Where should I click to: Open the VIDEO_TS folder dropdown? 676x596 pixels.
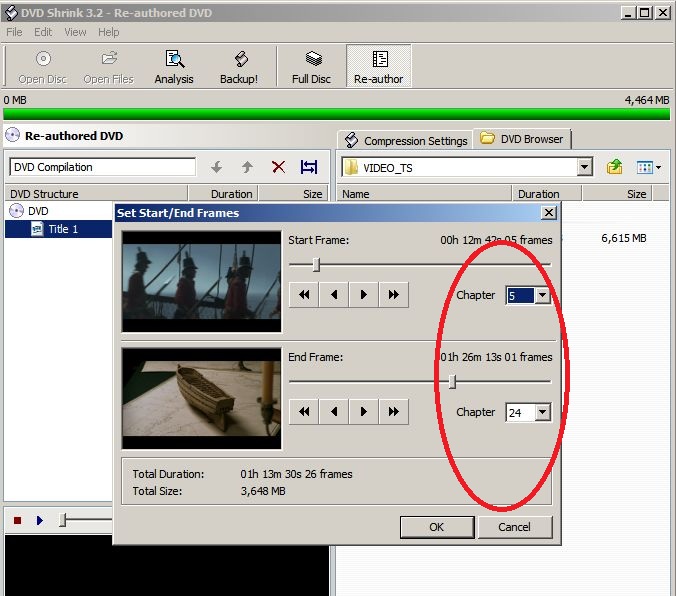tap(585, 167)
